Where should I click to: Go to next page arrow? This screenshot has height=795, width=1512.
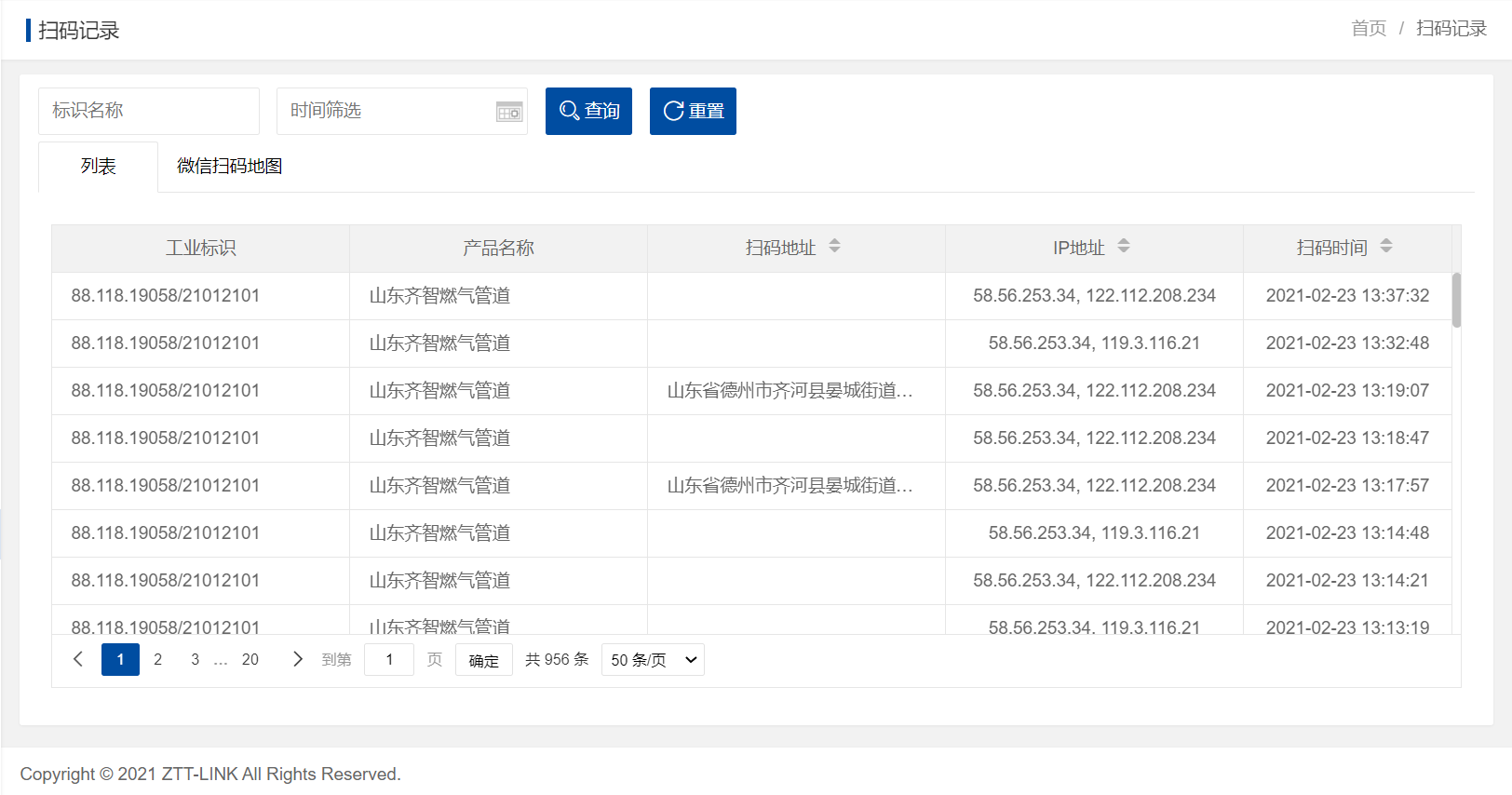click(297, 659)
